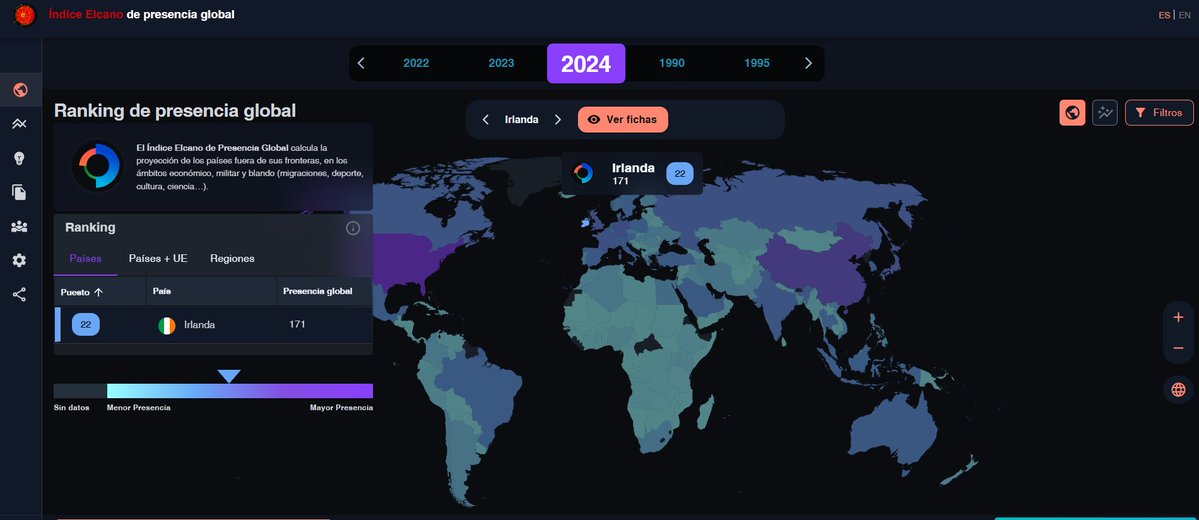Select year 2023
The height and width of the screenshot is (520, 1199).
click(501, 63)
